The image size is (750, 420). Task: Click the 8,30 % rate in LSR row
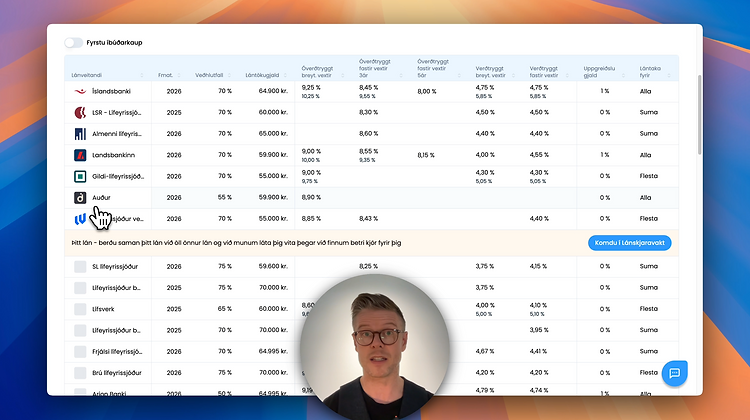(x=368, y=112)
